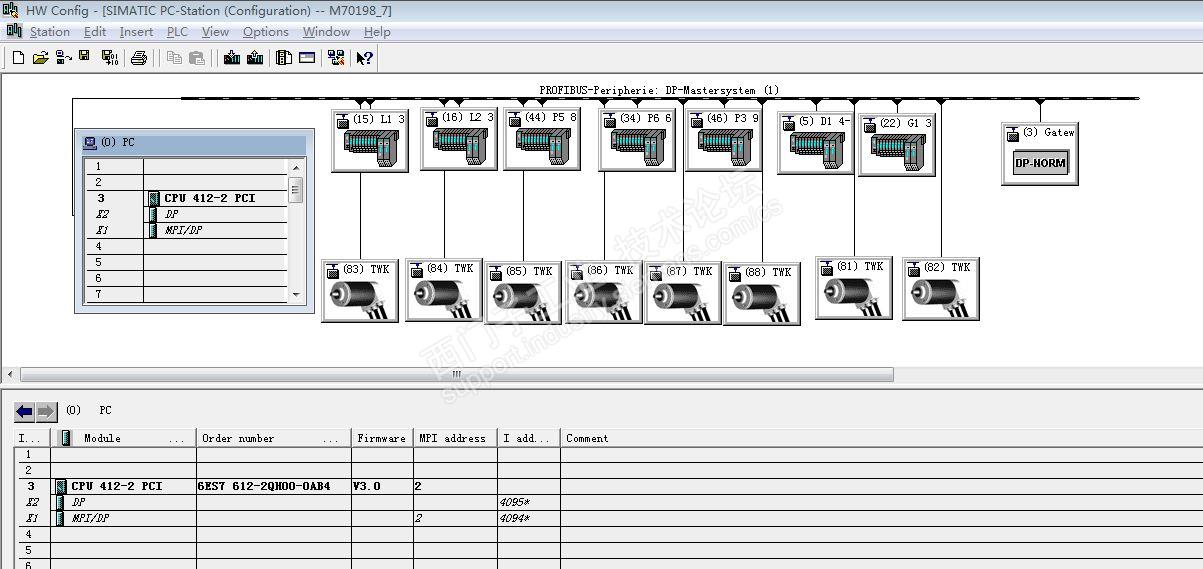Viewport: 1203px width, 569px height.
Task: Click the Print toolbar icon
Action: [139, 58]
